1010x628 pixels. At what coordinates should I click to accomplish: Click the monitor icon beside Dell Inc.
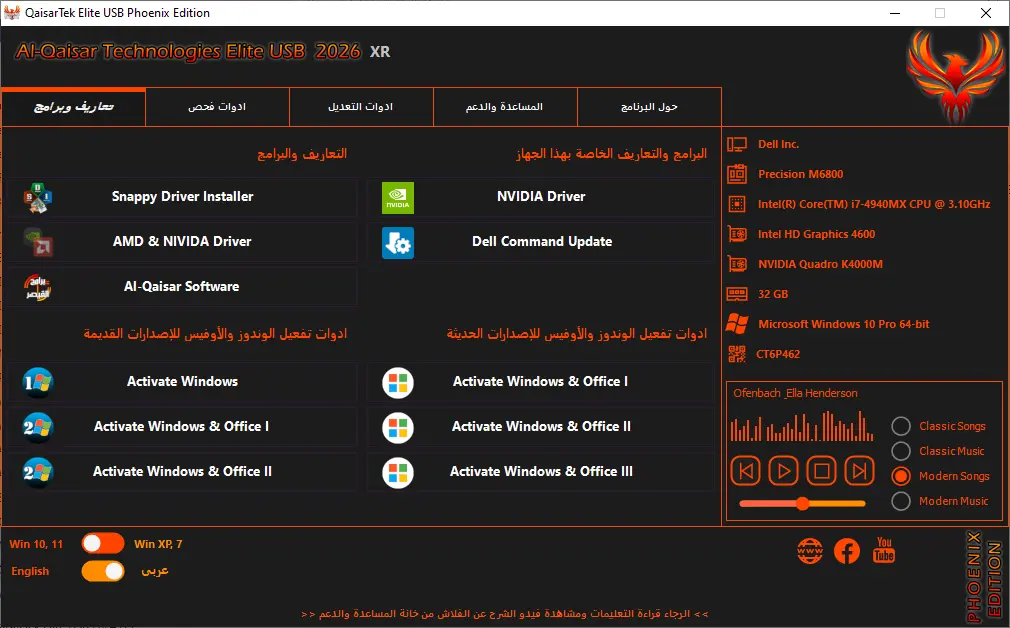pyautogui.click(x=737, y=144)
